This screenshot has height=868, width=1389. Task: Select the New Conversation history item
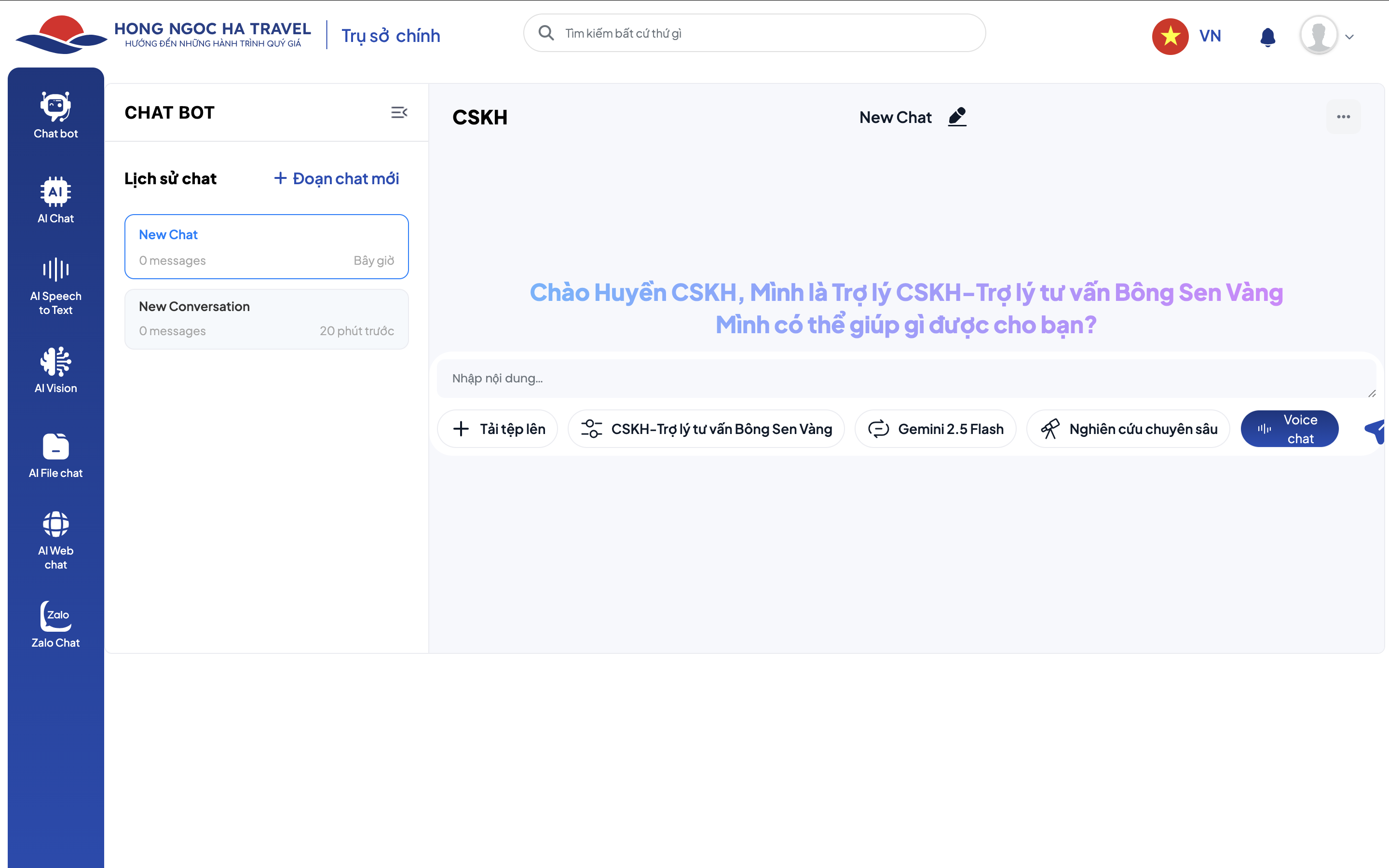[266, 319]
